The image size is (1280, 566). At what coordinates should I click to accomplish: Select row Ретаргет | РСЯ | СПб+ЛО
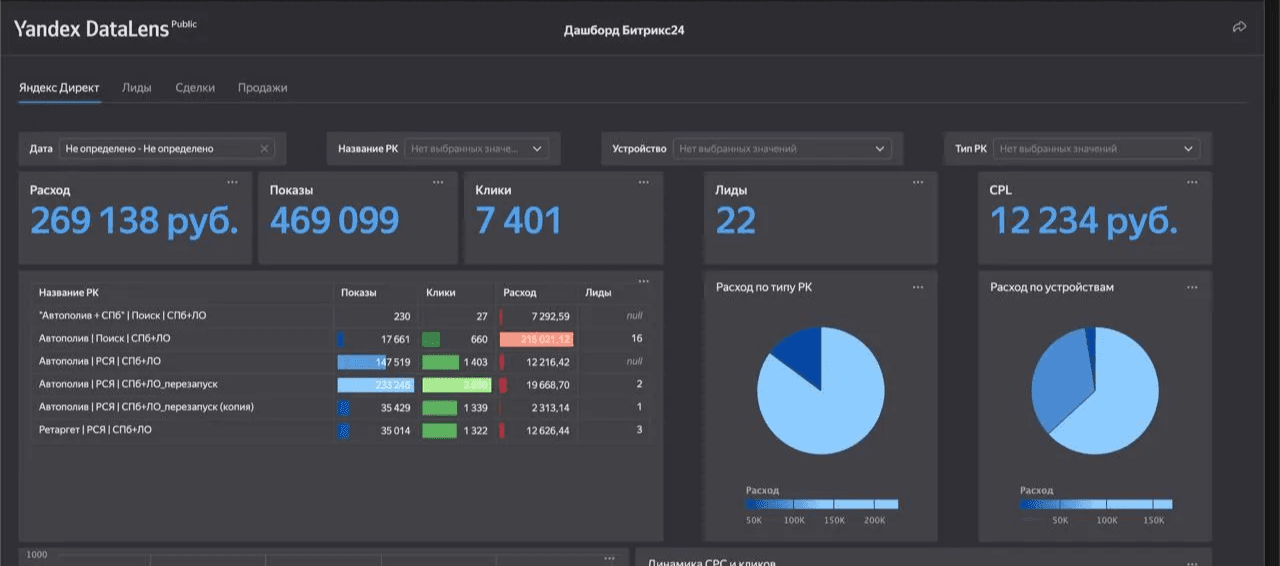point(340,430)
